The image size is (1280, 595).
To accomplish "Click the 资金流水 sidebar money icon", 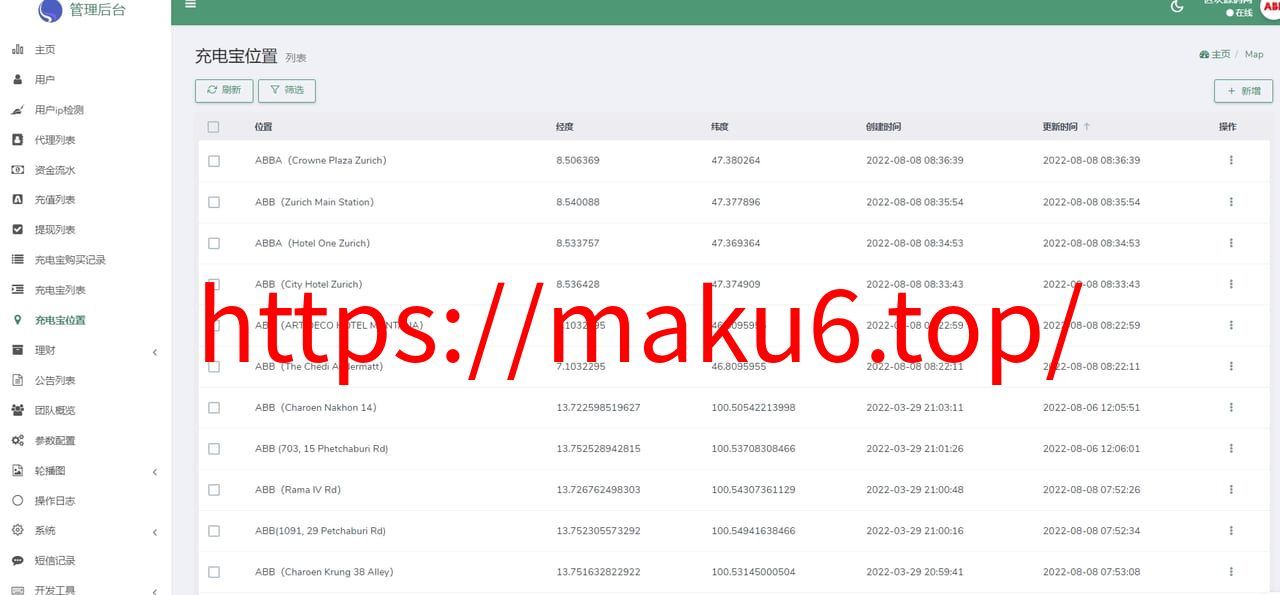I will point(17,169).
